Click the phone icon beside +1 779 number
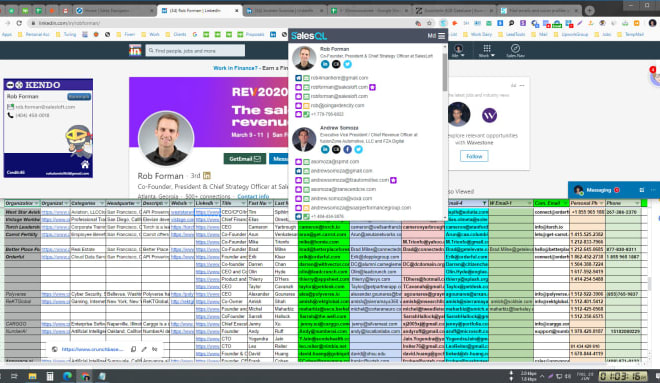This screenshot has height=383, width=660. click(x=306, y=114)
